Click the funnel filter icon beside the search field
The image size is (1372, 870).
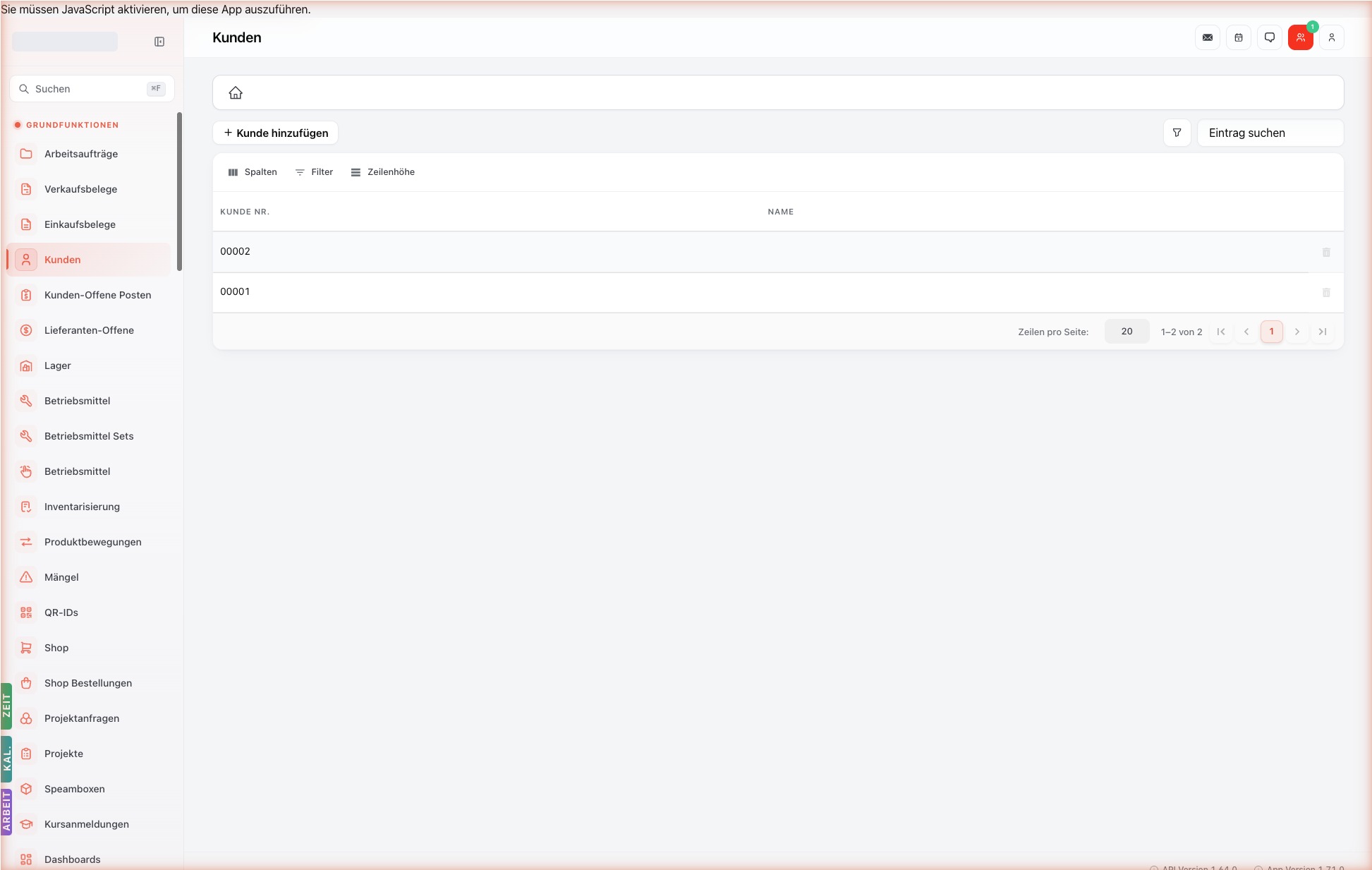click(1177, 133)
